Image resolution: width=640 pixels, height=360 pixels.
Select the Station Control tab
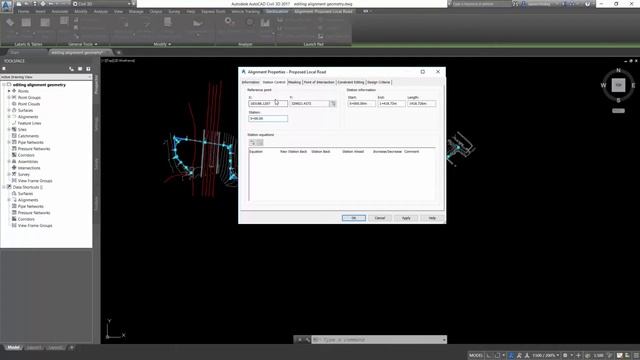coord(274,82)
